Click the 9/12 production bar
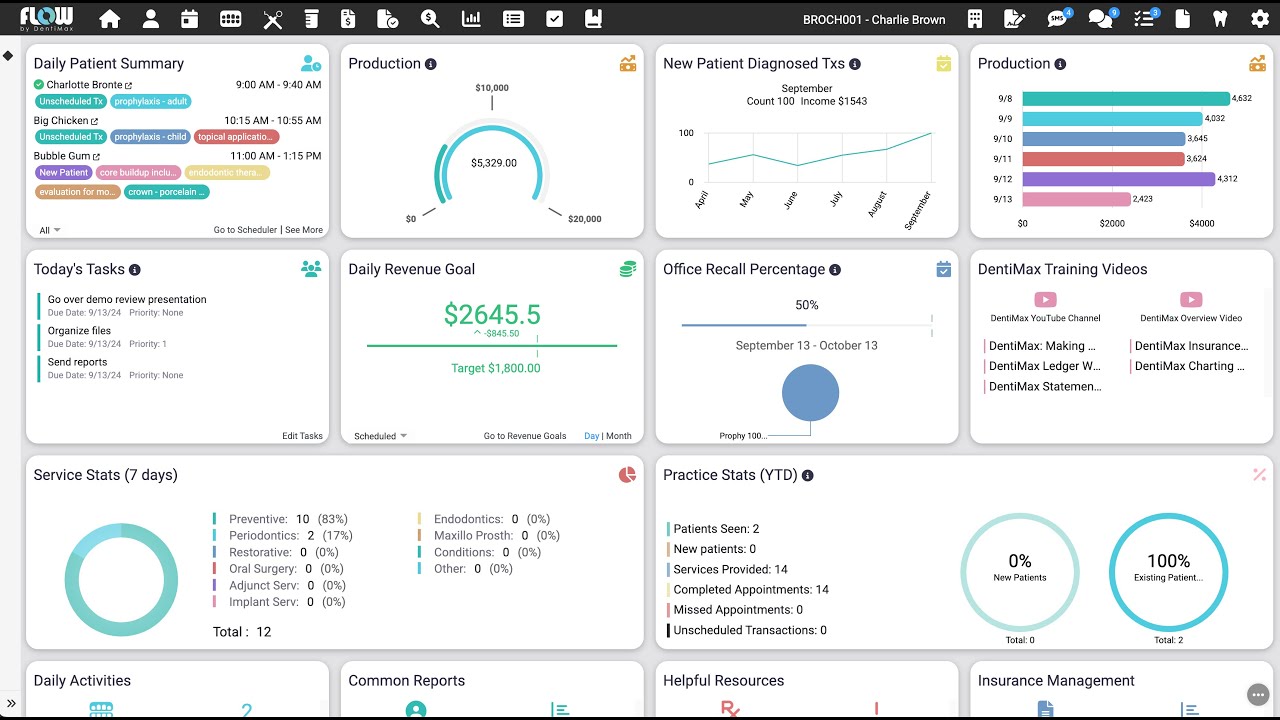The width and height of the screenshot is (1280, 720). pos(1119,179)
